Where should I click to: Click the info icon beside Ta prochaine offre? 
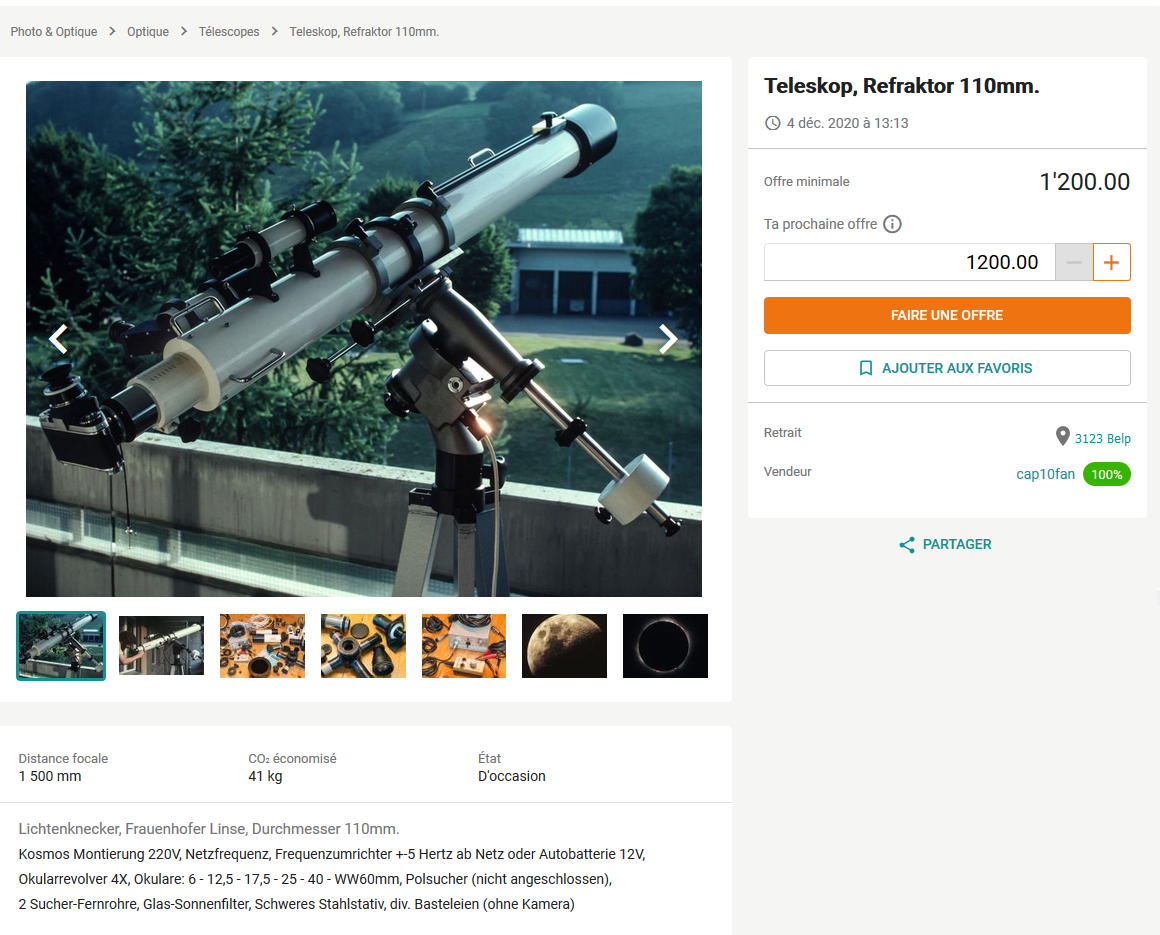point(892,224)
